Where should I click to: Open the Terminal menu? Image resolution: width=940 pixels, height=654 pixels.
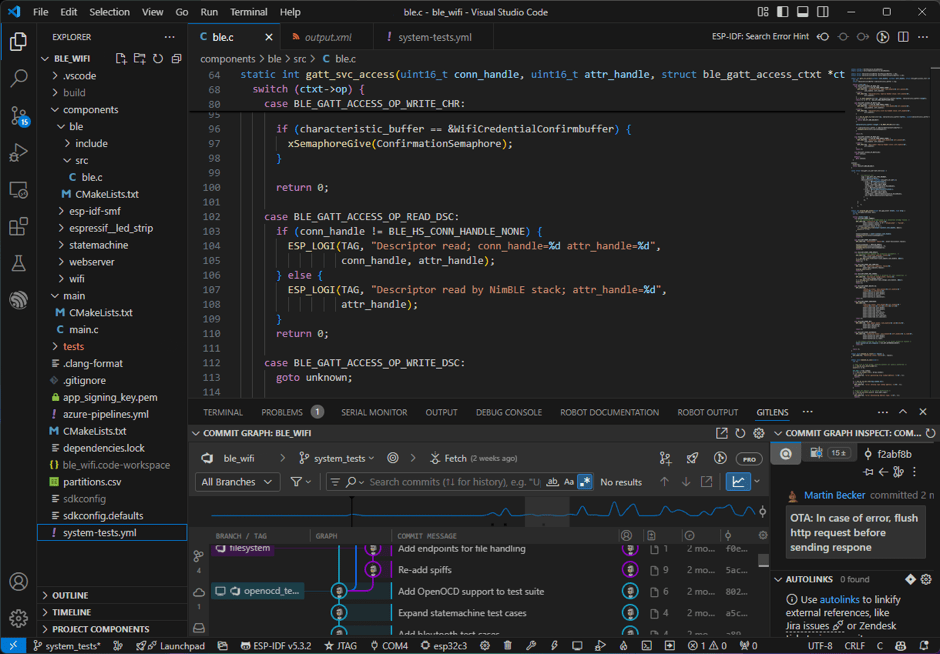point(248,12)
